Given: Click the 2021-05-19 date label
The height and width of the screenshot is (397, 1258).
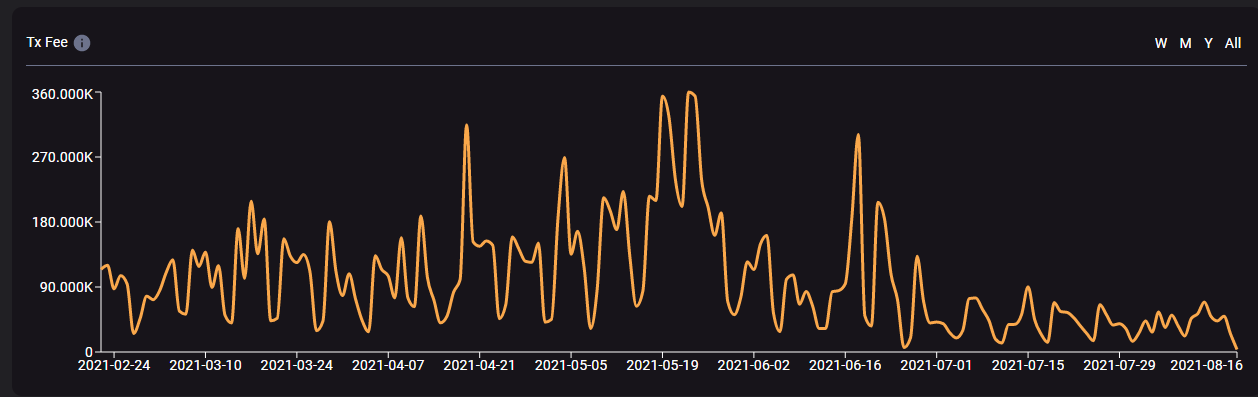Looking at the screenshot, I should click(662, 366).
